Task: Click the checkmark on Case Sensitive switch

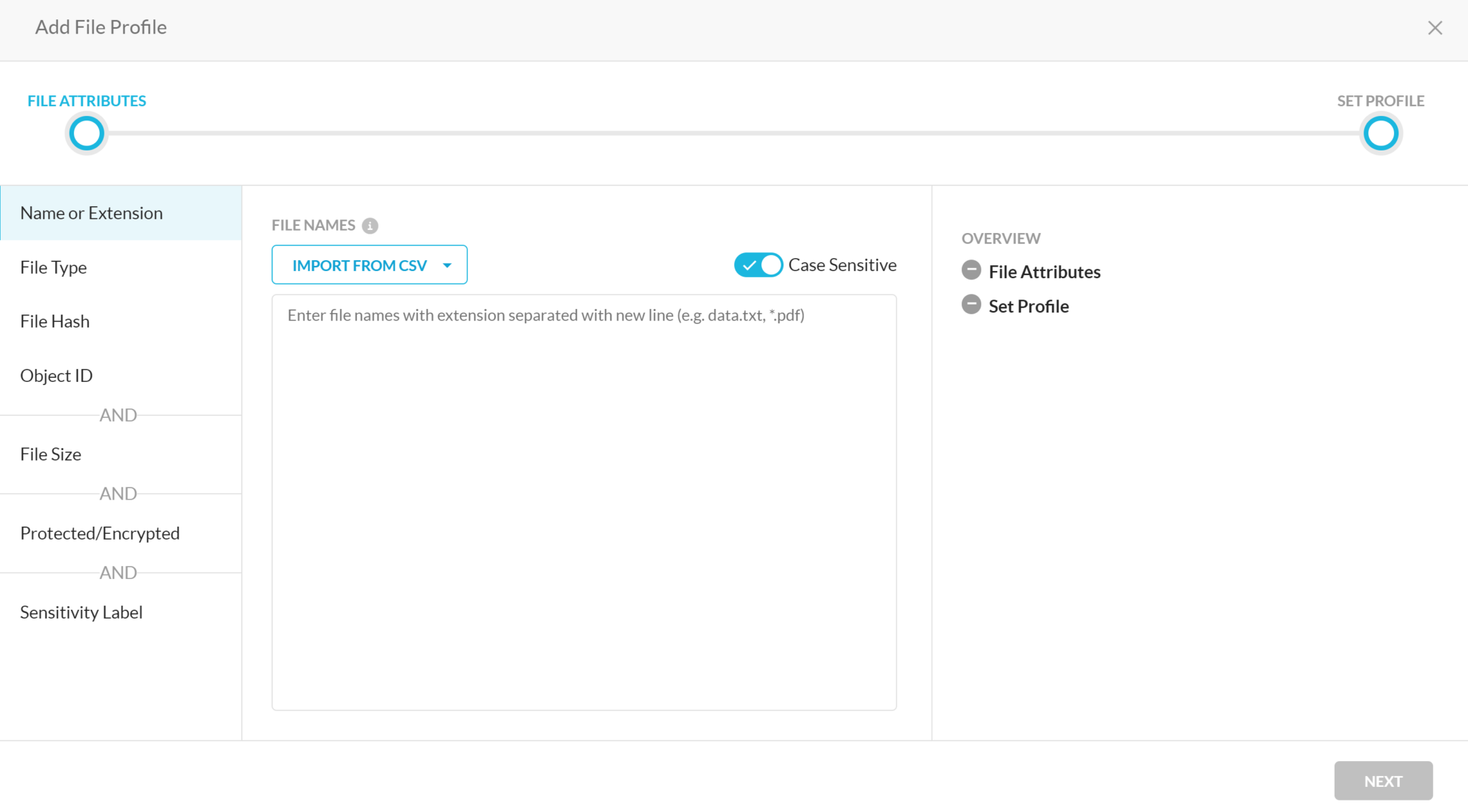Action: click(750, 264)
